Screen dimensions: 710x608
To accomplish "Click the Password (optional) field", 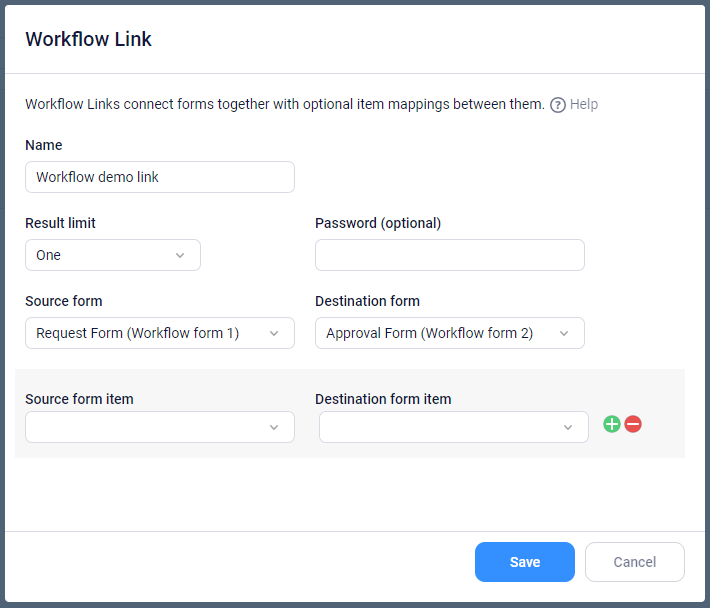I will (x=450, y=255).
